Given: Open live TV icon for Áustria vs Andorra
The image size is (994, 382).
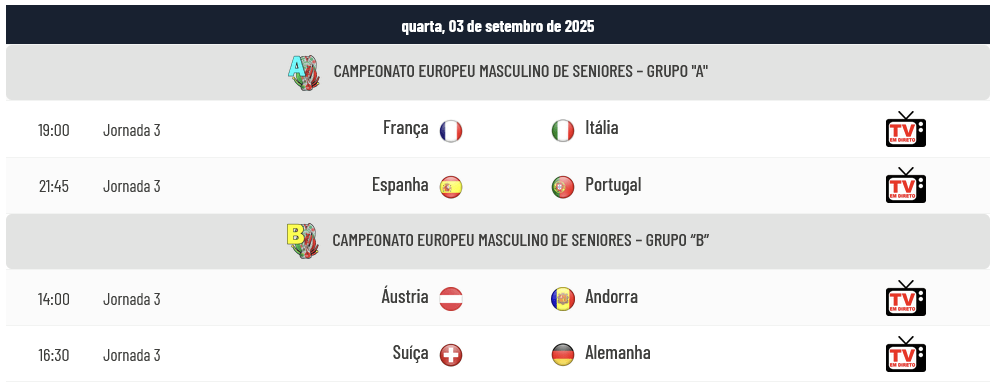Looking at the screenshot, I should tap(905, 298).
